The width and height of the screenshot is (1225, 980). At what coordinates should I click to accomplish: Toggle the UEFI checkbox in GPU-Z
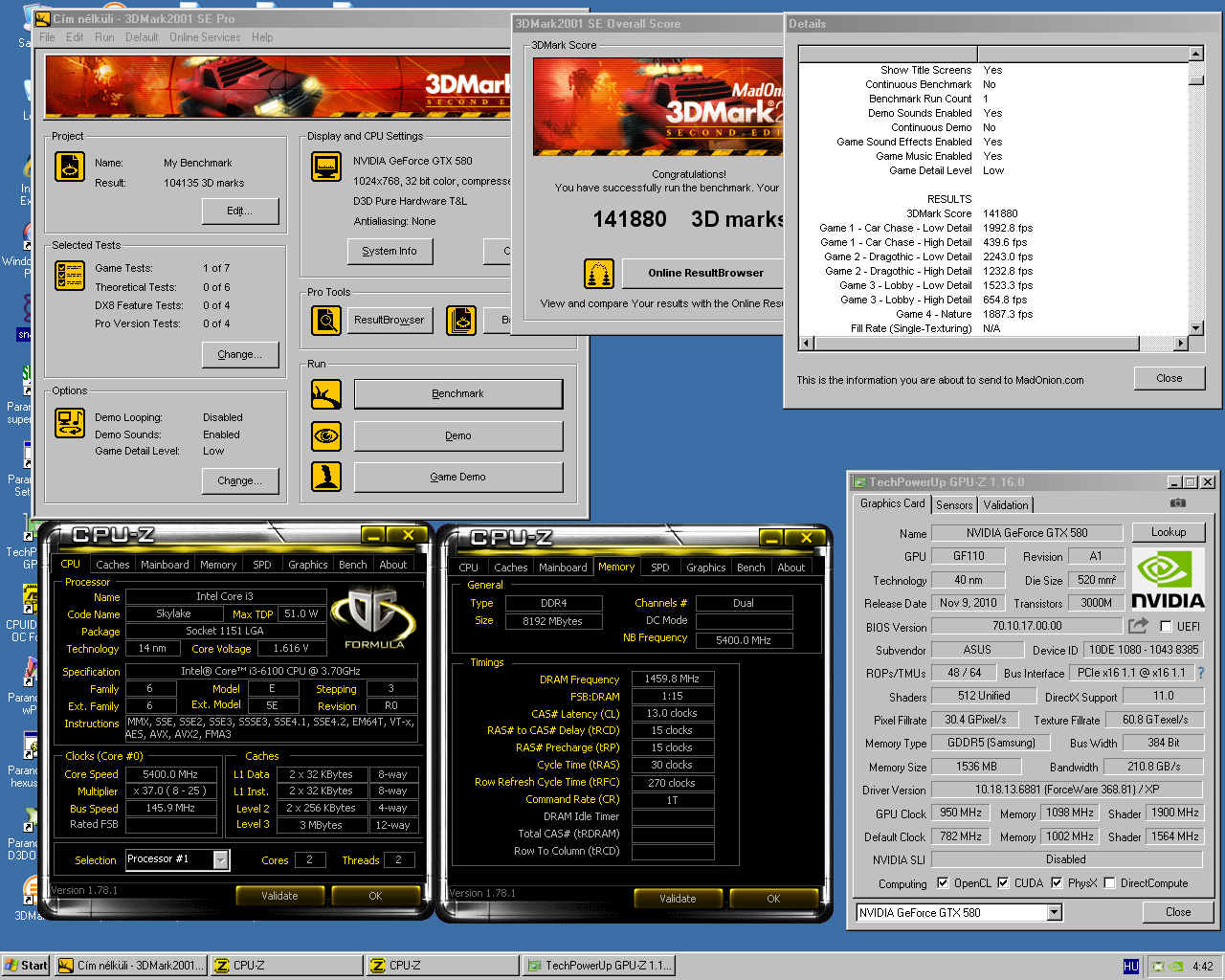(1166, 627)
